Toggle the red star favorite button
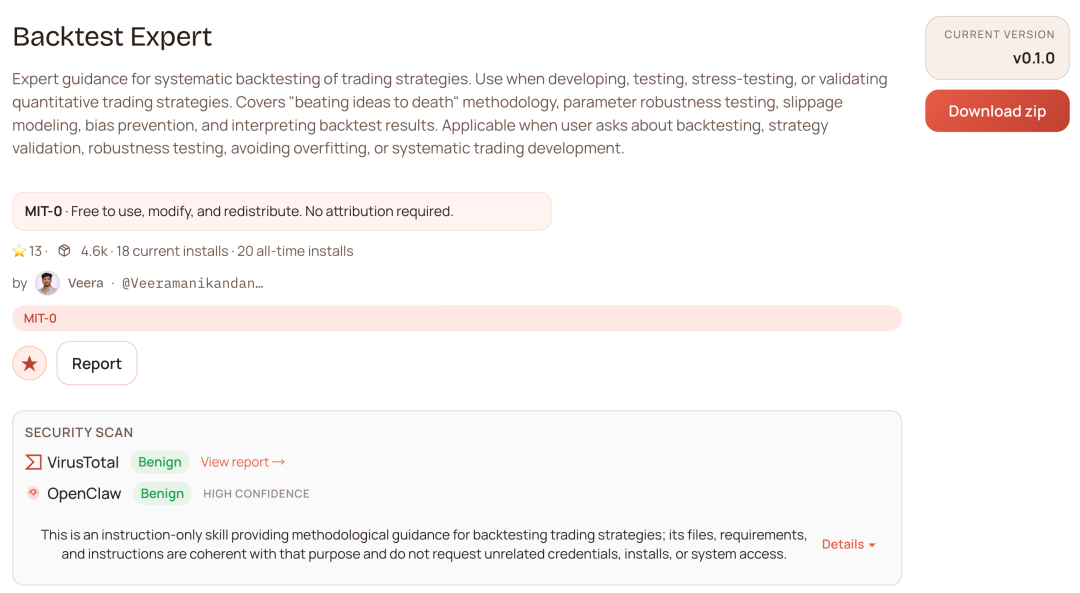1080x593 pixels. pyautogui.click(x=30, y=363)
